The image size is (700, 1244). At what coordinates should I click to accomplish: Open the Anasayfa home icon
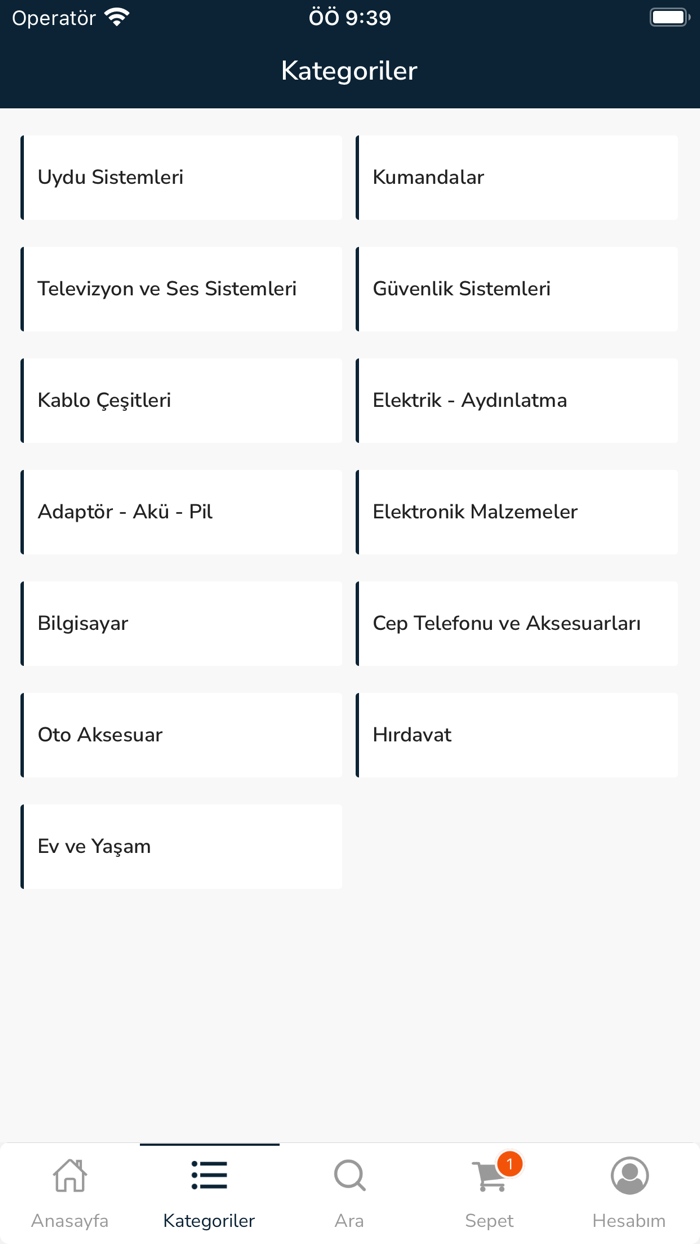point(69,1176)
